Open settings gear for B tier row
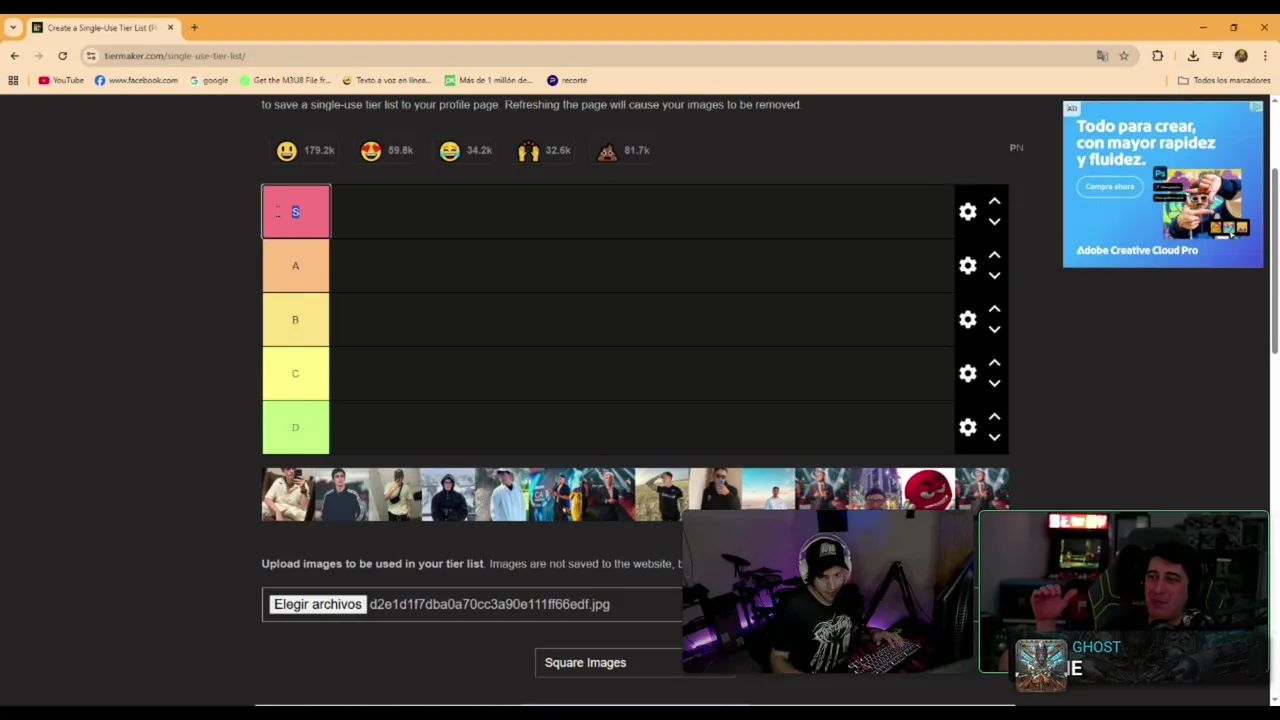The image size is (1280, 720). click(x=967, y=320)
